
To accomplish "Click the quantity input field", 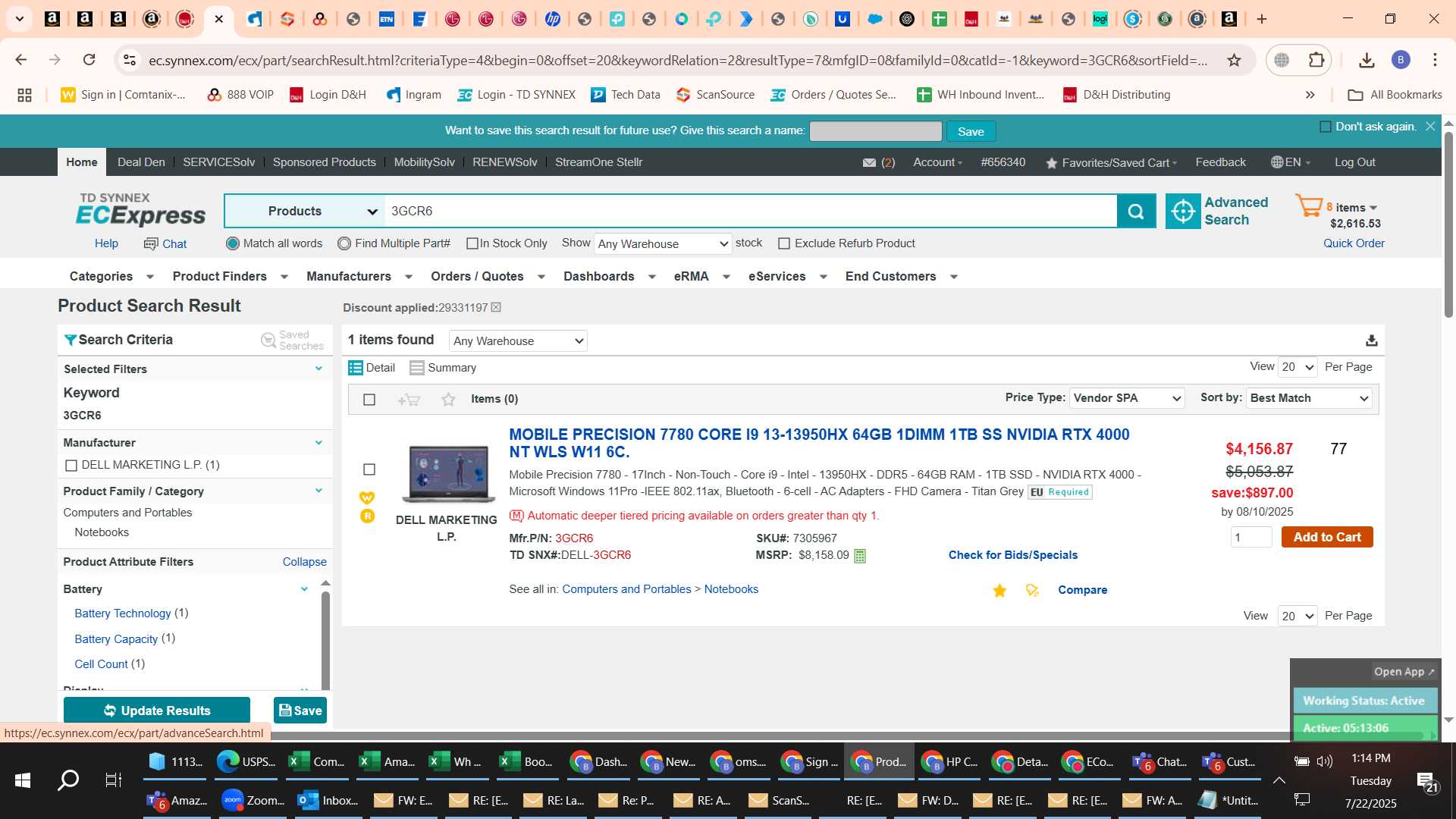I will pos(1251,537).
